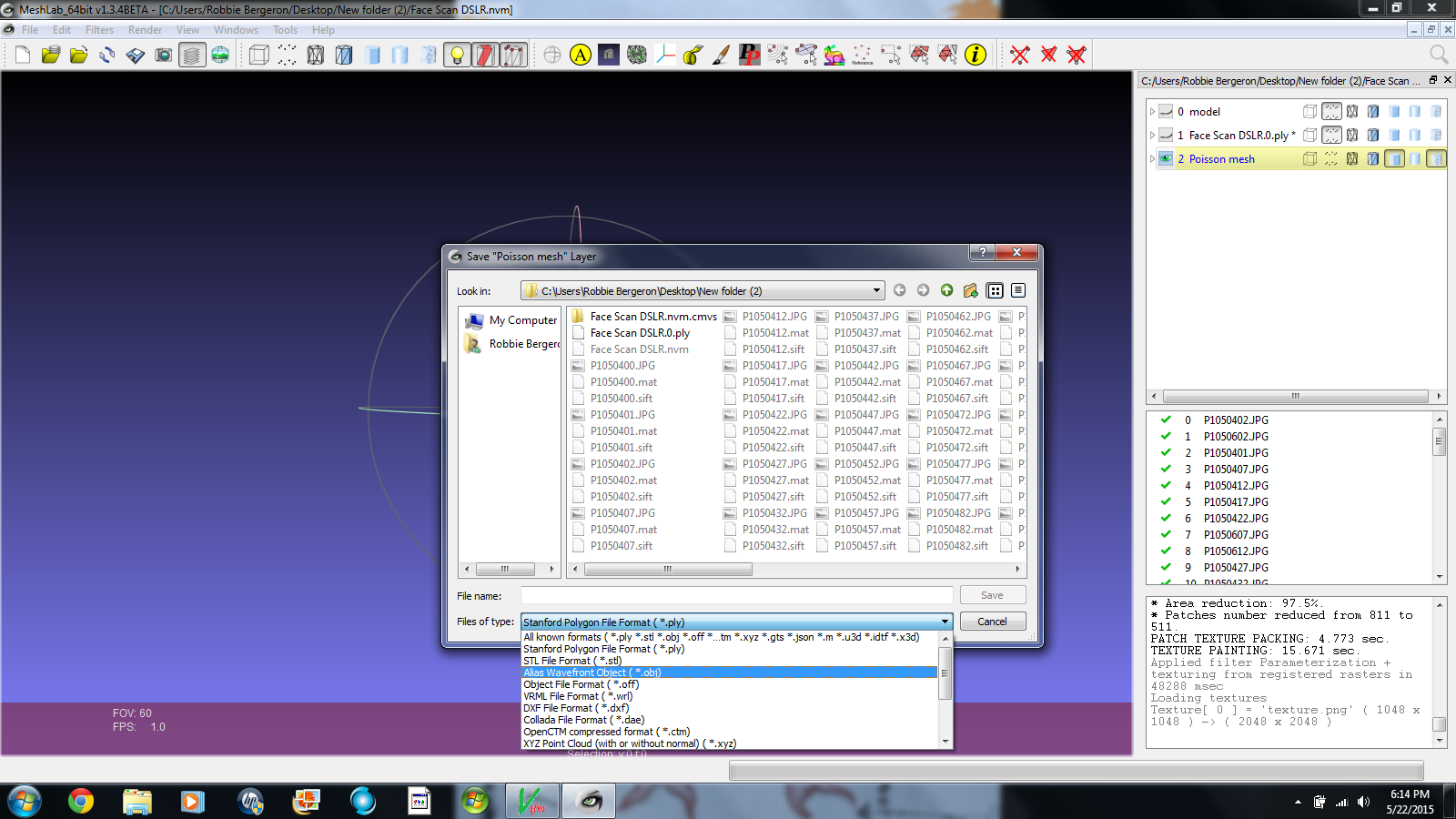The width and height of the screenshot is (1456, 819).
Task: Expand the Poisson mesh layer arrow
Action: click(1152, 158)
